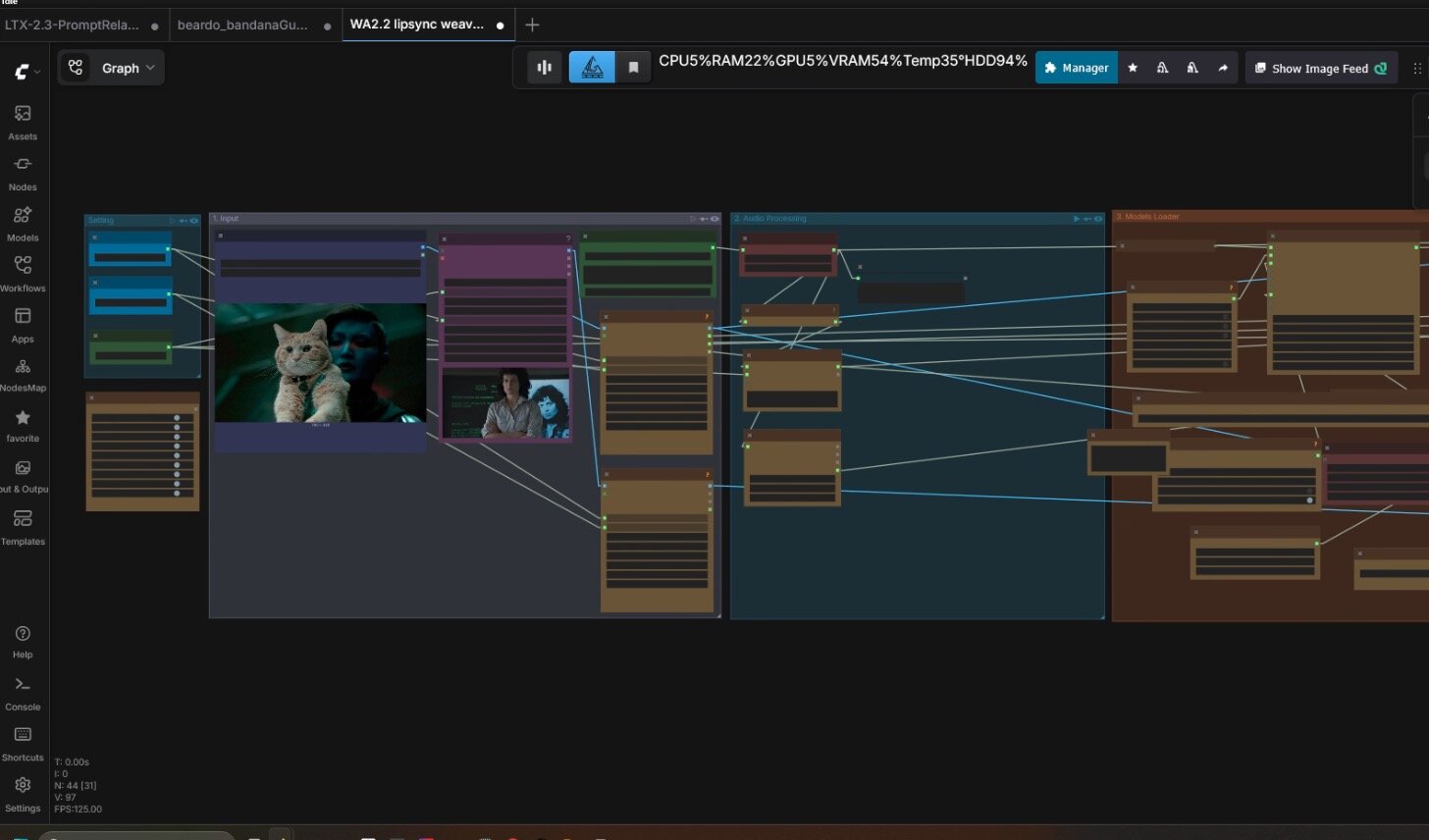1429x840 pixels.
Task: Click the drag handle dots in top toolbar
Action: 1416,69
